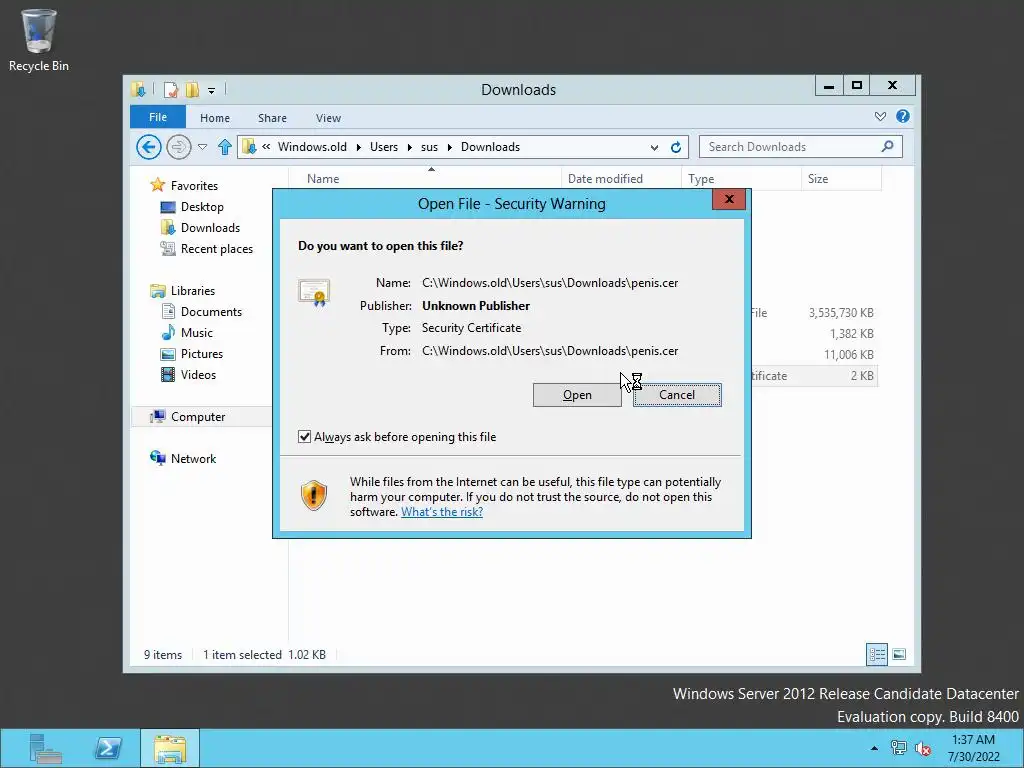Image resolution: width=1024 pixels, height=768 pixels.
Task: Select the row with 1,382 KB
Action: pyautogui.click(x=814, y=334)
